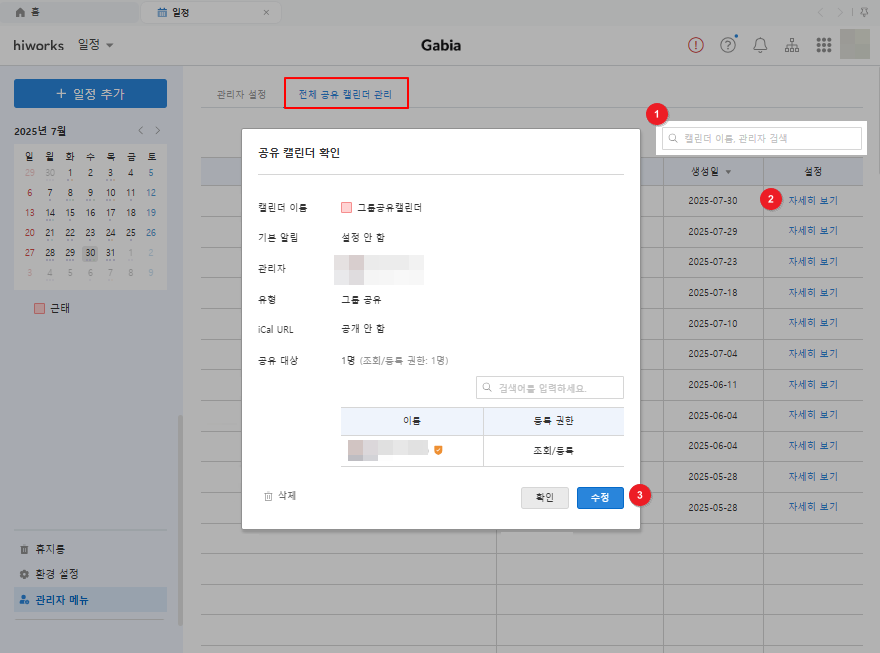Click the red exclamation alert icon
This screenshot has width=880, height=653.
(696, 45)
